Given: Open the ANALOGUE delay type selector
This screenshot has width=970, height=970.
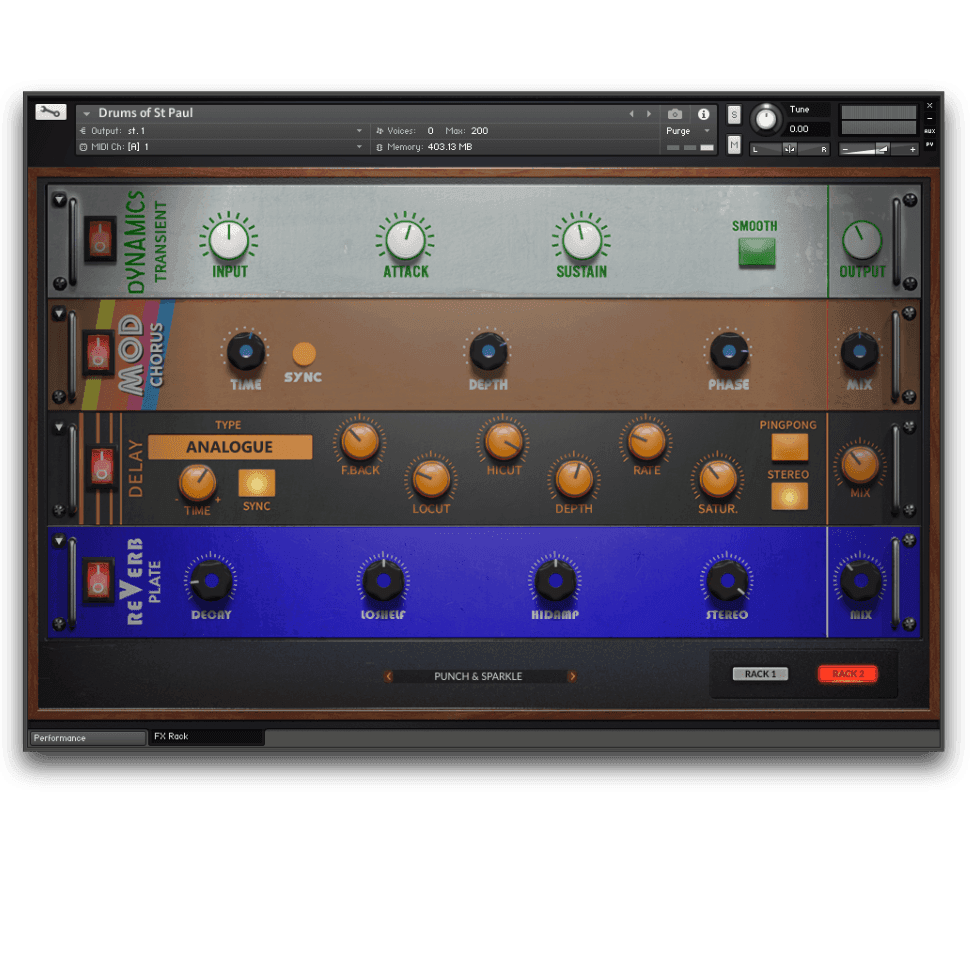Looking at the screenshot, I should click(x=230, y=447).
